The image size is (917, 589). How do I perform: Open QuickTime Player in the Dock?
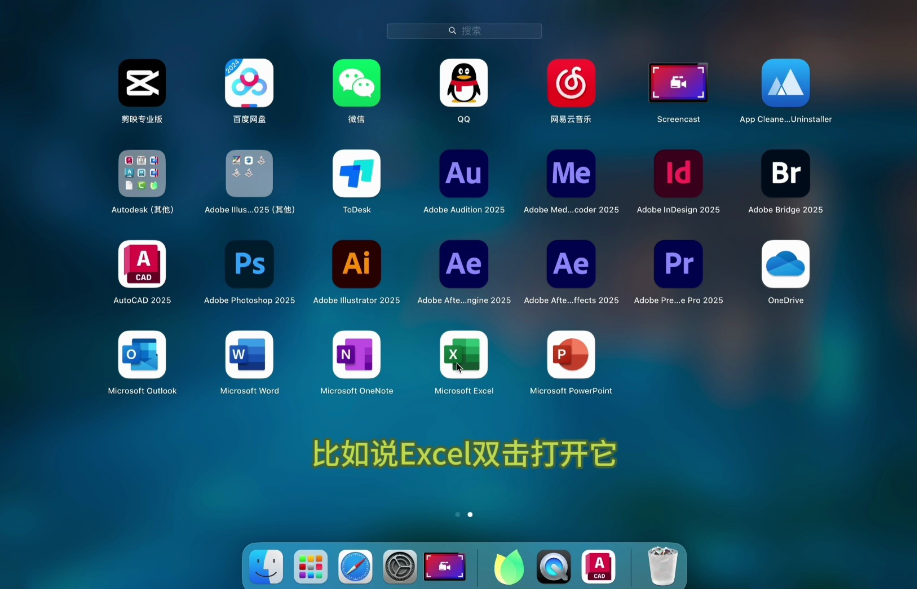[x=554, y=567]
